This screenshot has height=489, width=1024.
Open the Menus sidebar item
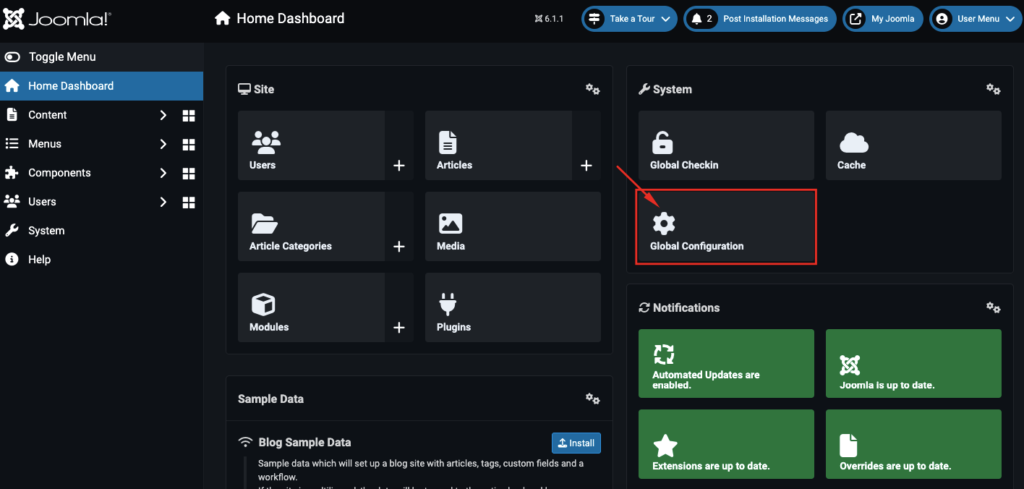click(x=44, y=144)
